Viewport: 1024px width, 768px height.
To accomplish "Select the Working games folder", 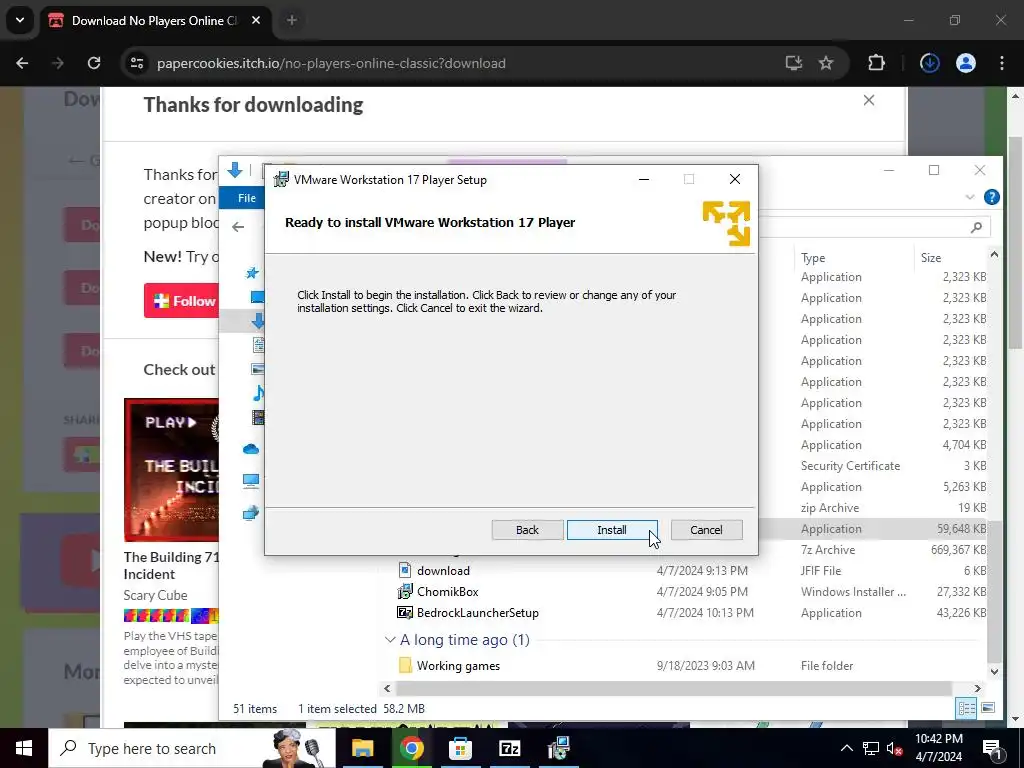I will click(458, 665).
